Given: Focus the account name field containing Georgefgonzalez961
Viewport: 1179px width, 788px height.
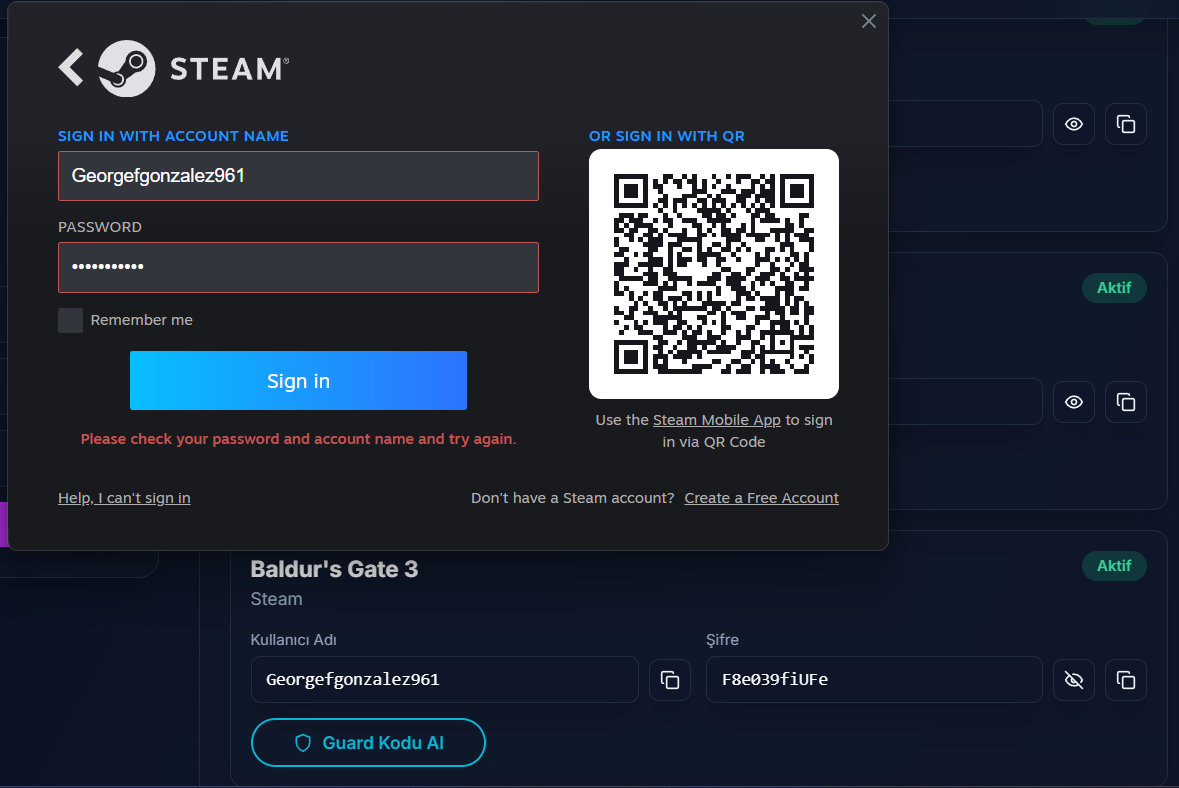Looking at the screenshot, I should coord(299,176).
